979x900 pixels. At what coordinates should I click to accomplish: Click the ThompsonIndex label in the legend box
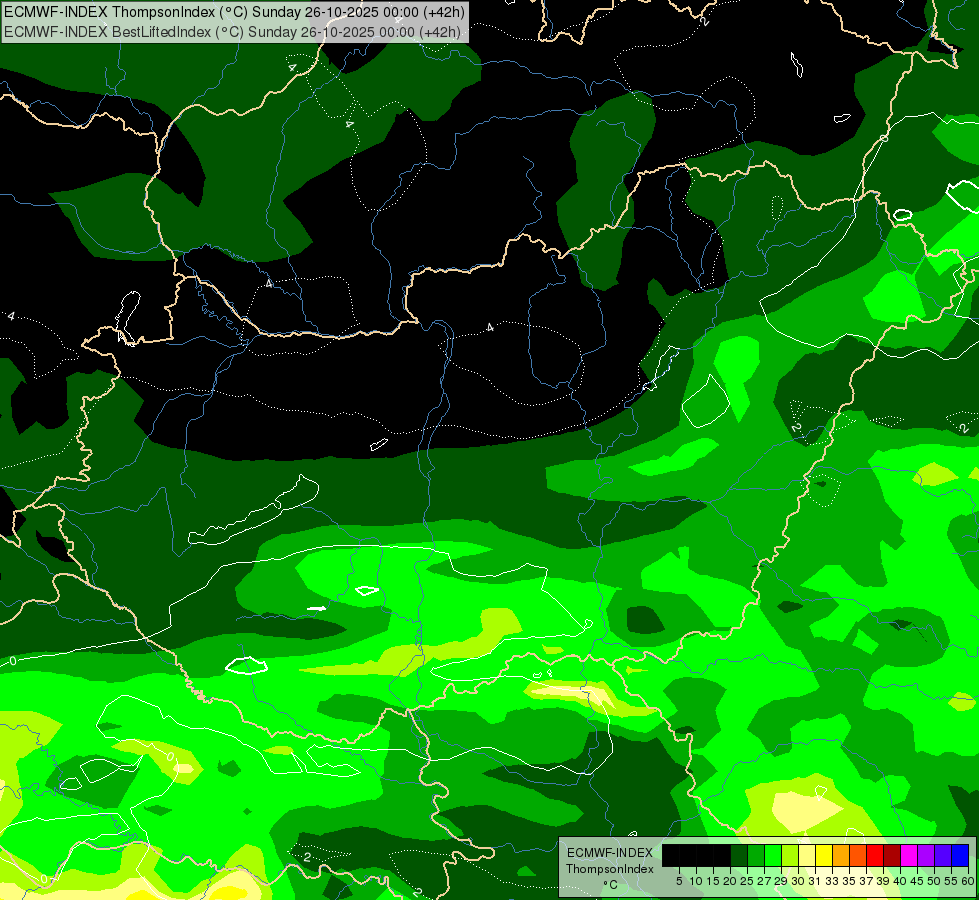click(x=610, y=869)
